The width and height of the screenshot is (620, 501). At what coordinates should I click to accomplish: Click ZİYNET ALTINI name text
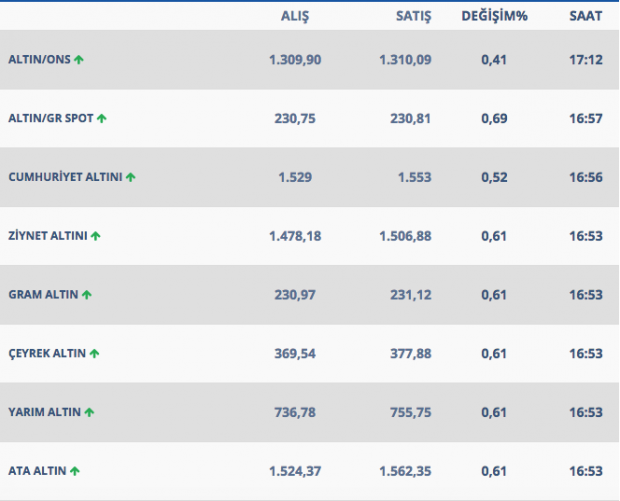(x=47, y=236)
